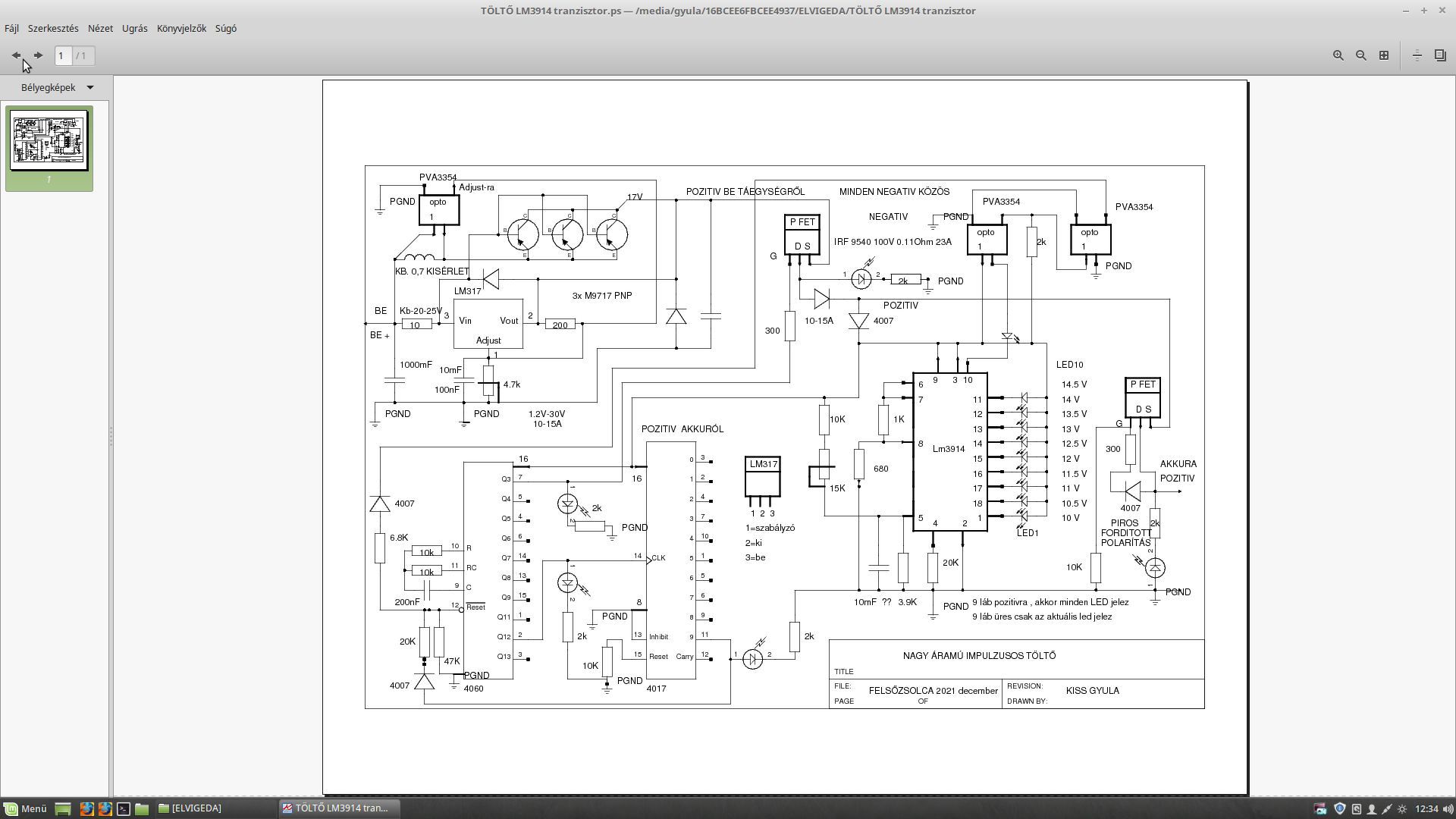Viewport: 1456px width, 819px height.
Task: Go to previous page arrow
Action: point(16,55)
